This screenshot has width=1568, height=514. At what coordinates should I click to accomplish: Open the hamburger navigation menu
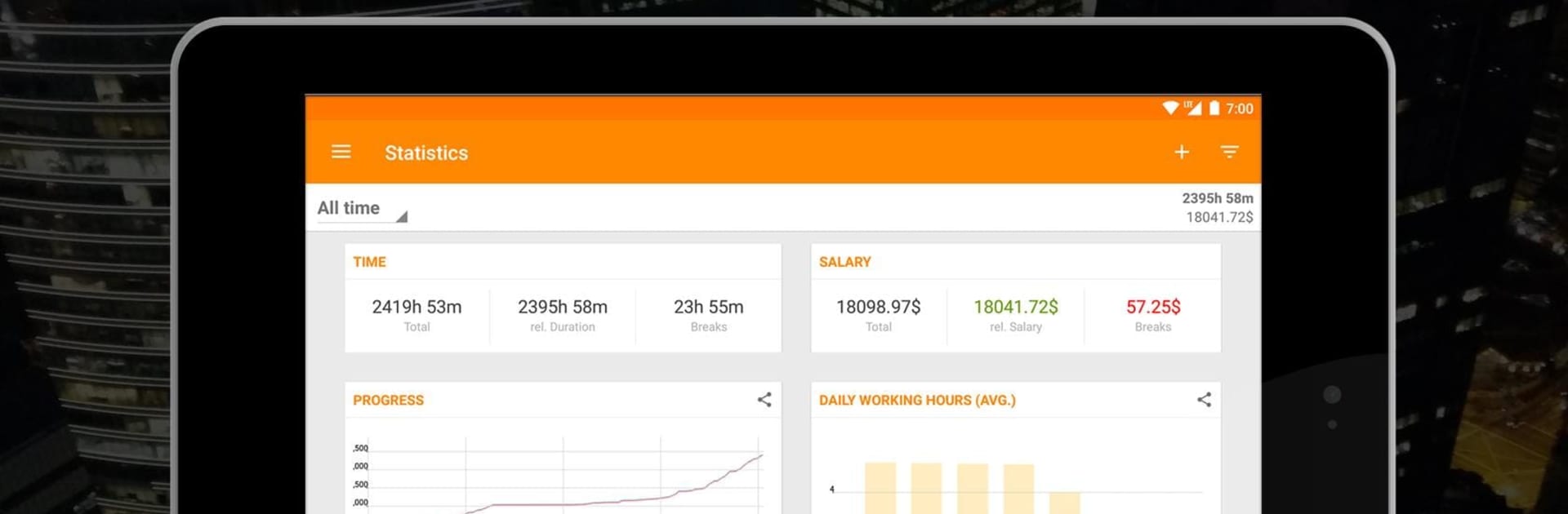pyautogui.click(x=341, y=152)
